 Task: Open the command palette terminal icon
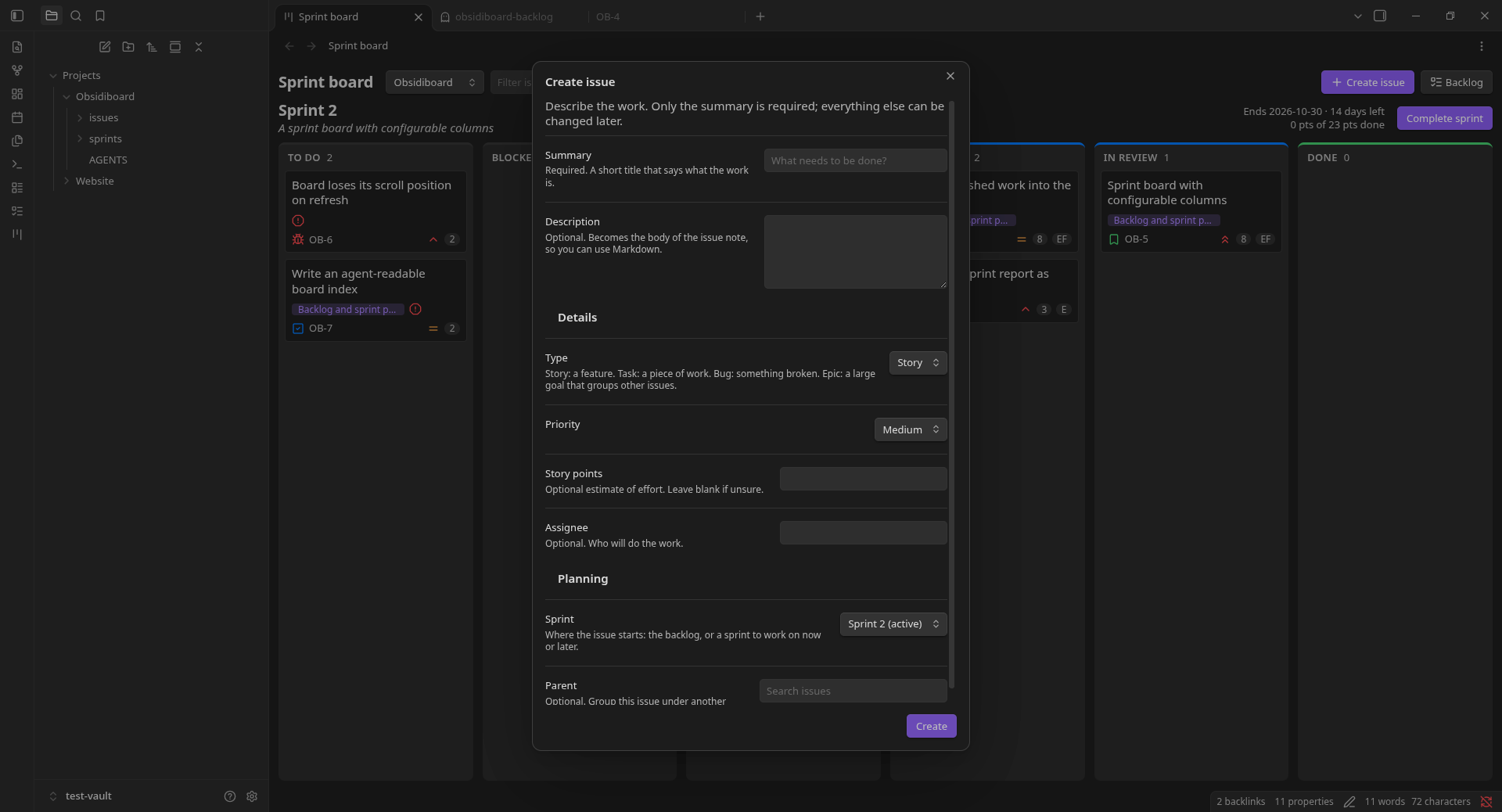pos(17,164)
